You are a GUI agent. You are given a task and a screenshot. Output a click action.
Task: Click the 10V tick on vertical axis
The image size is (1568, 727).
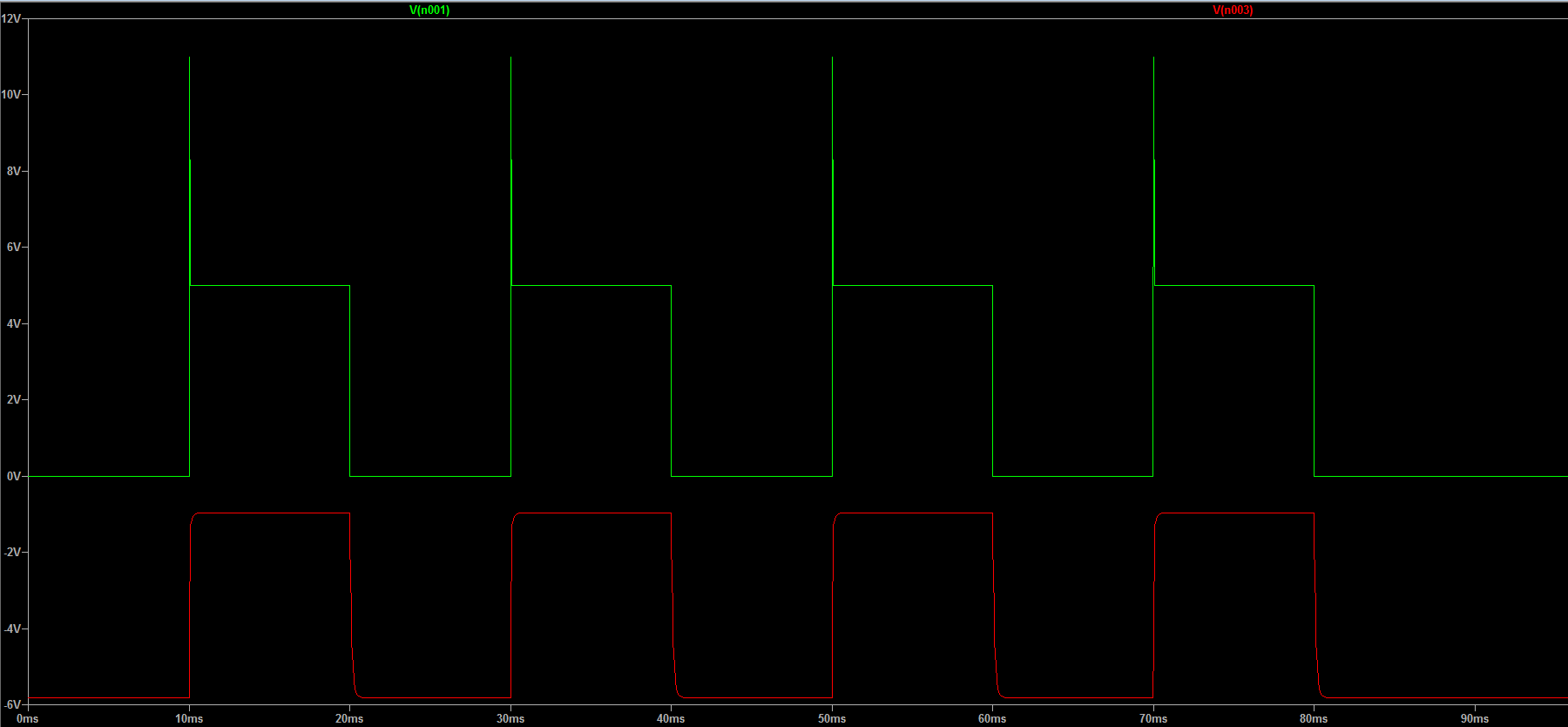(x=11, y=94)
